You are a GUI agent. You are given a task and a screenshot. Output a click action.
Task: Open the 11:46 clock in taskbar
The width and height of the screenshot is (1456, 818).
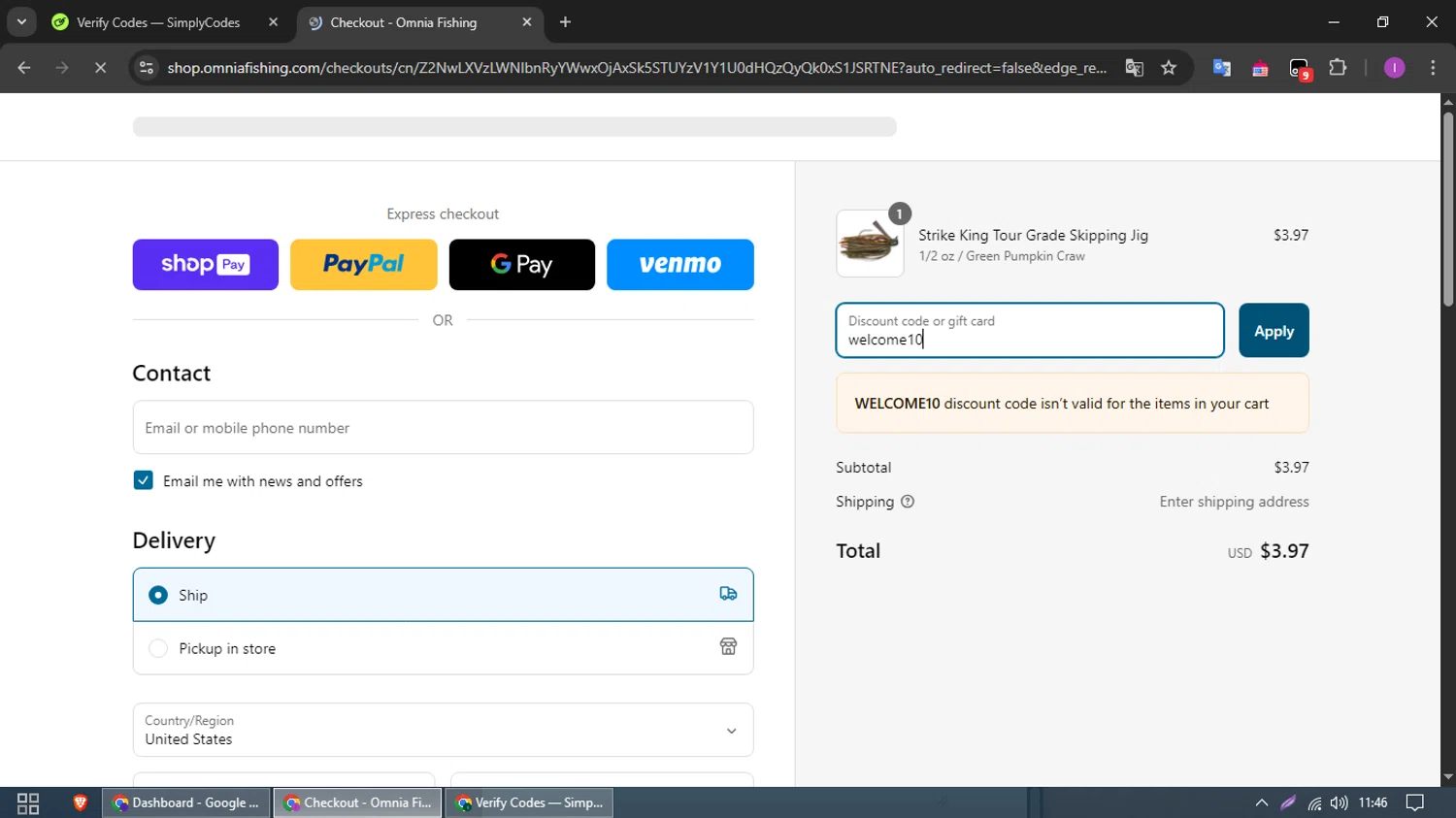pyautogui.click(x=1373, y=802)
